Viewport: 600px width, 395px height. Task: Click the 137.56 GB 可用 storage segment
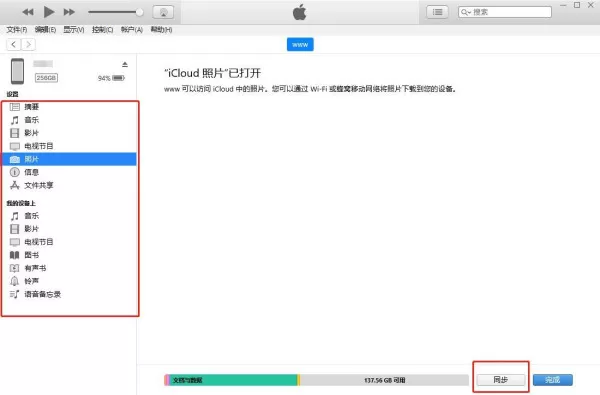click(x=385, y=380)
